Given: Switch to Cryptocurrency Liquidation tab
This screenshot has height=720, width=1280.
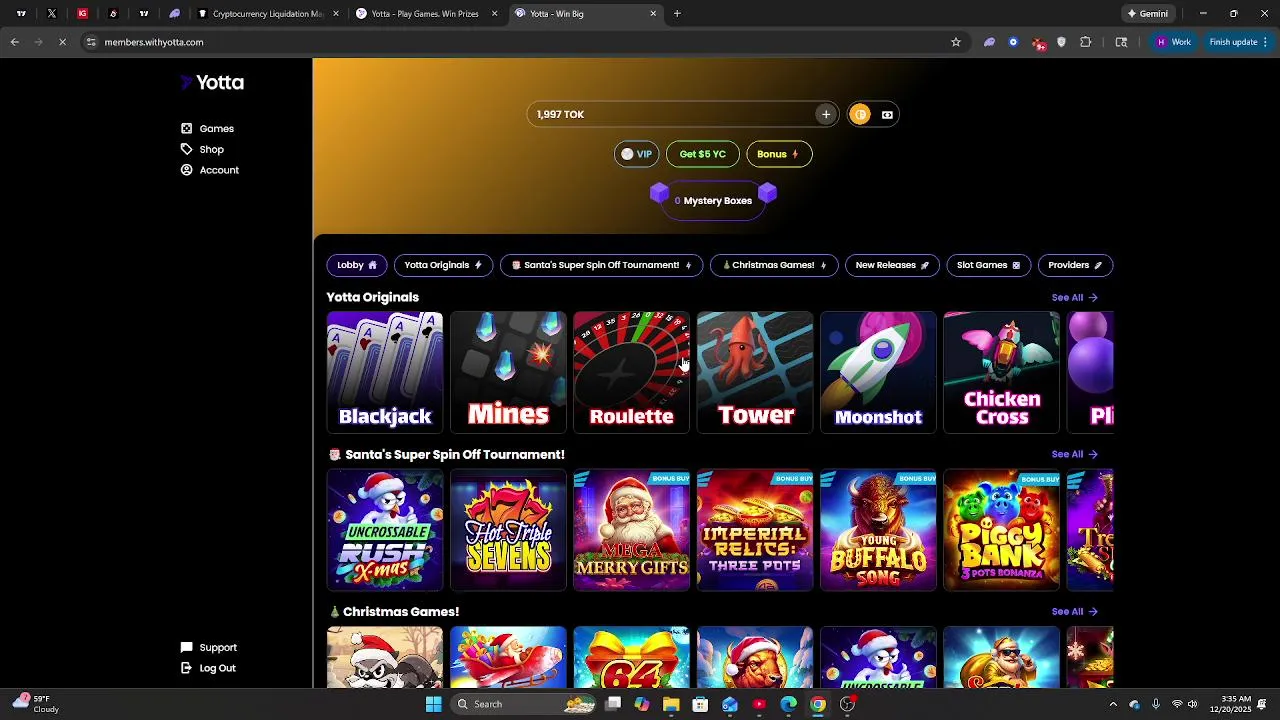Looking at the screenshot, I should click(x=268, y=14).
